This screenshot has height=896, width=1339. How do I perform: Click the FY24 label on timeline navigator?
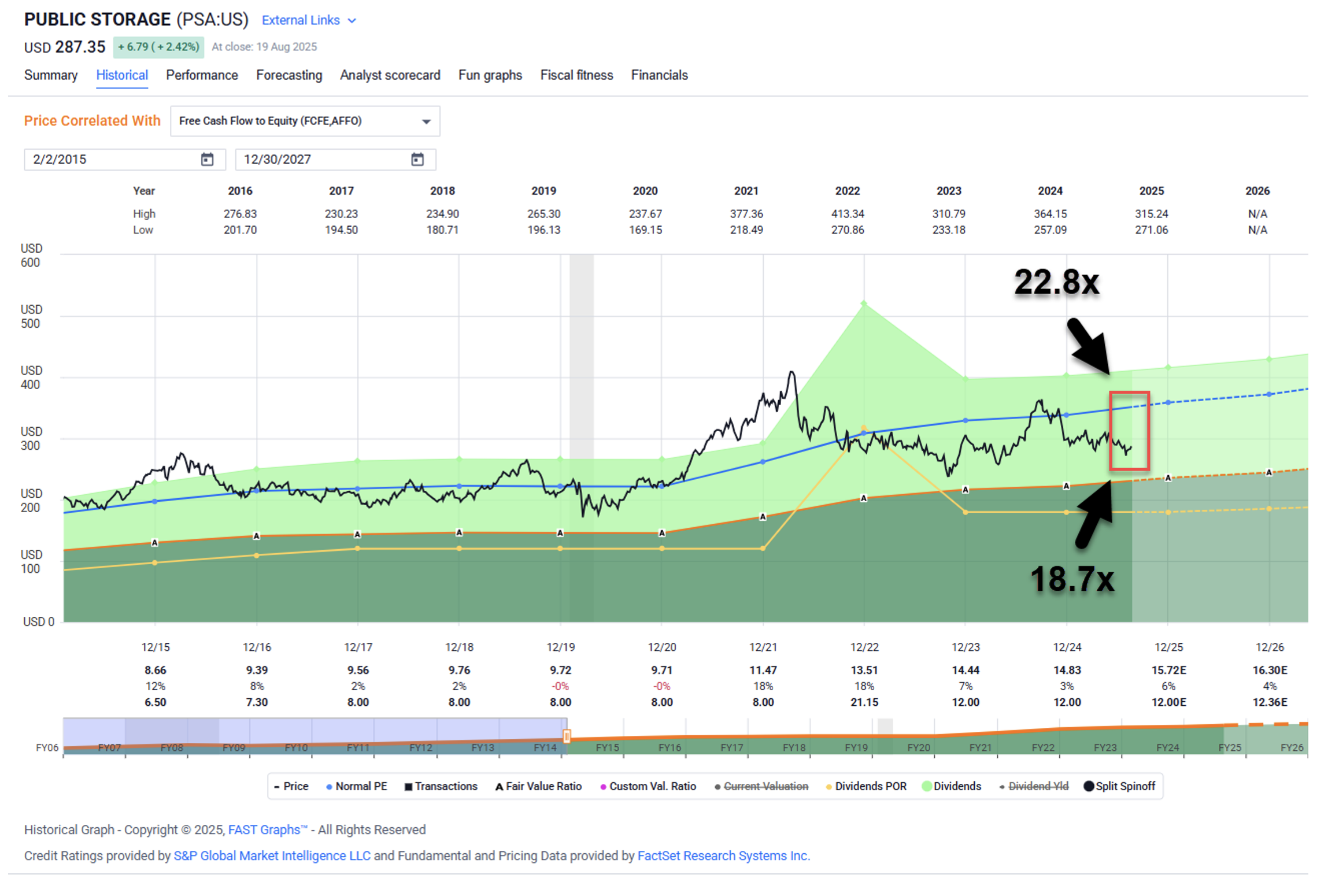(1167, 747)
